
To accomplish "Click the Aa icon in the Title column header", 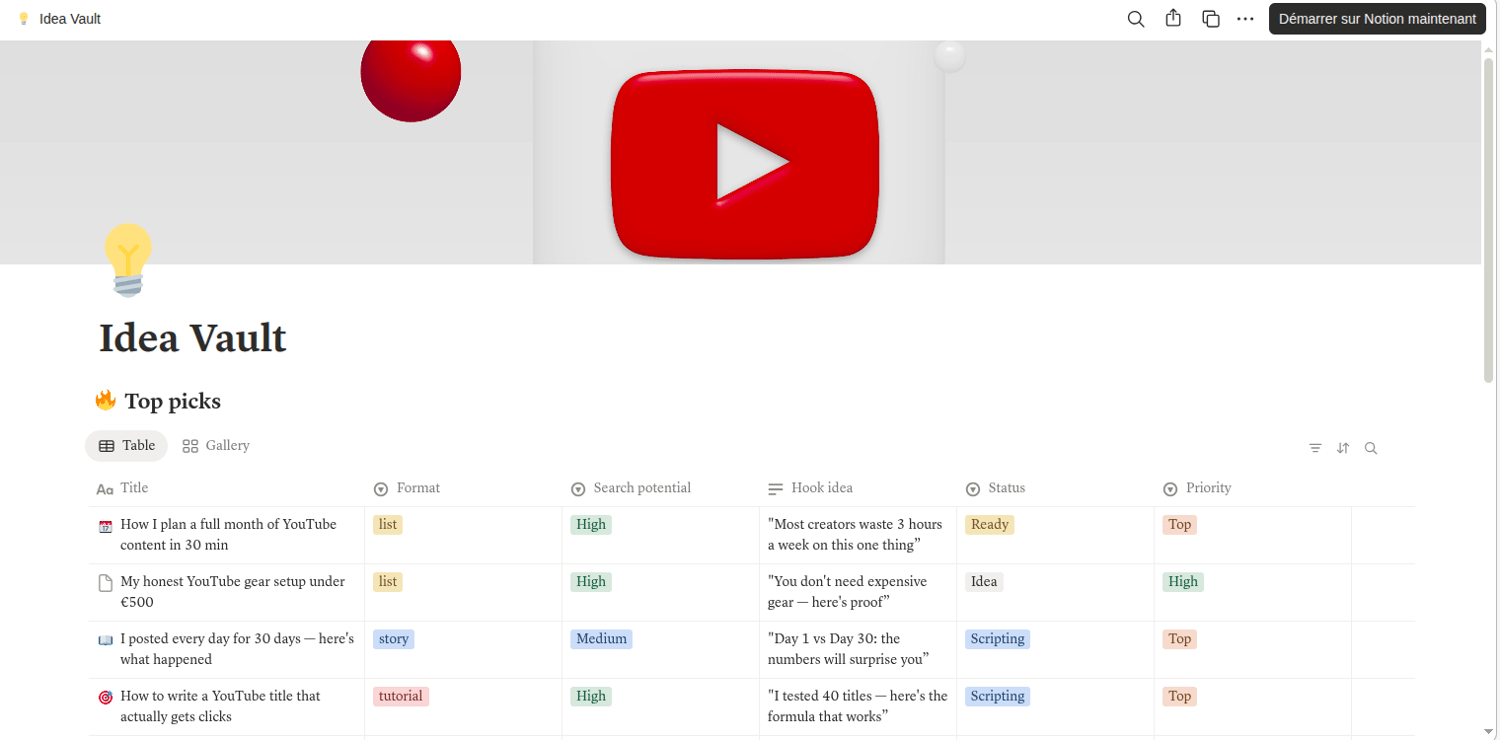I will click(104, 489).
